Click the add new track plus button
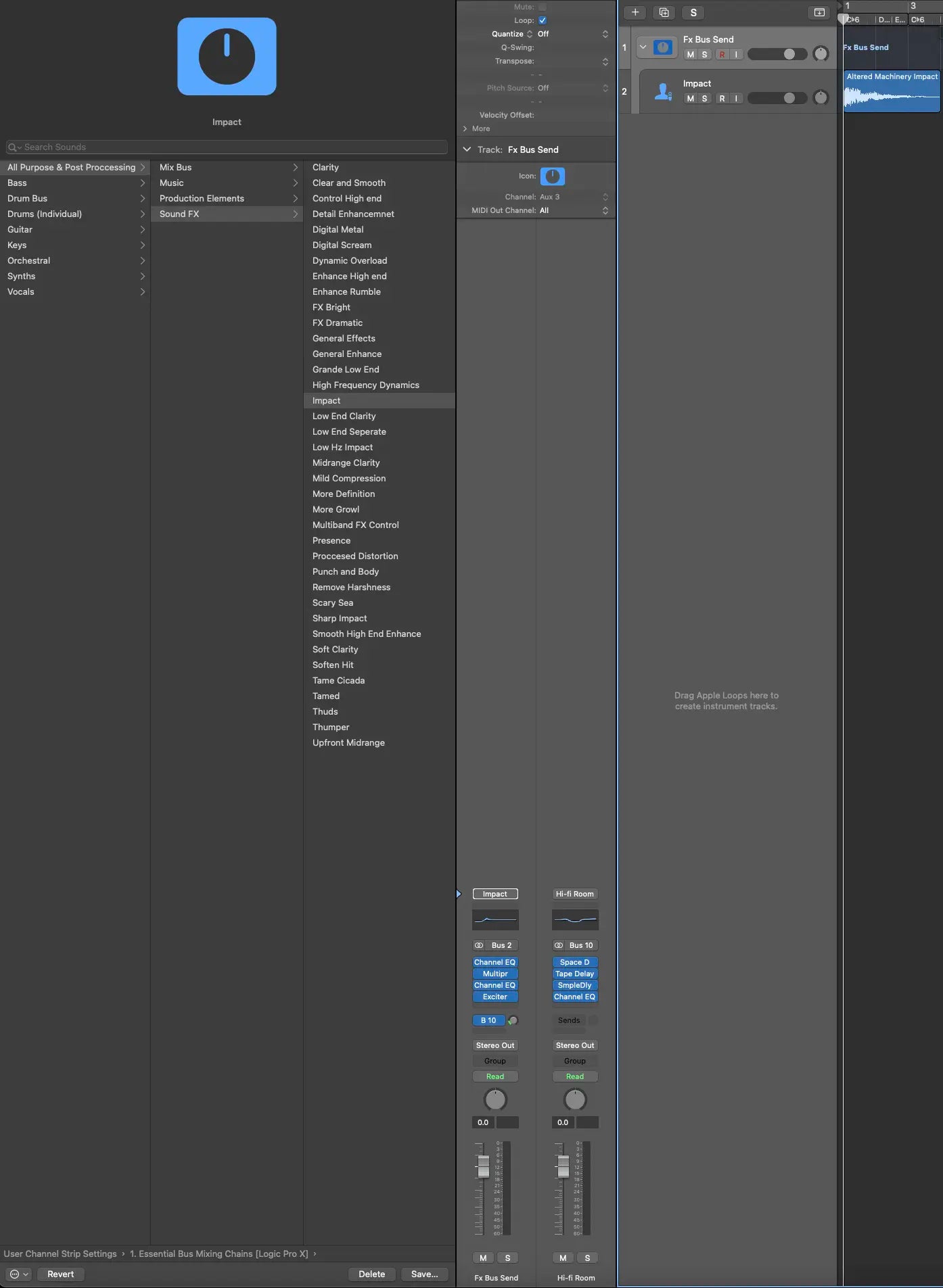The image size is (943, 1288). pos(635,12)
